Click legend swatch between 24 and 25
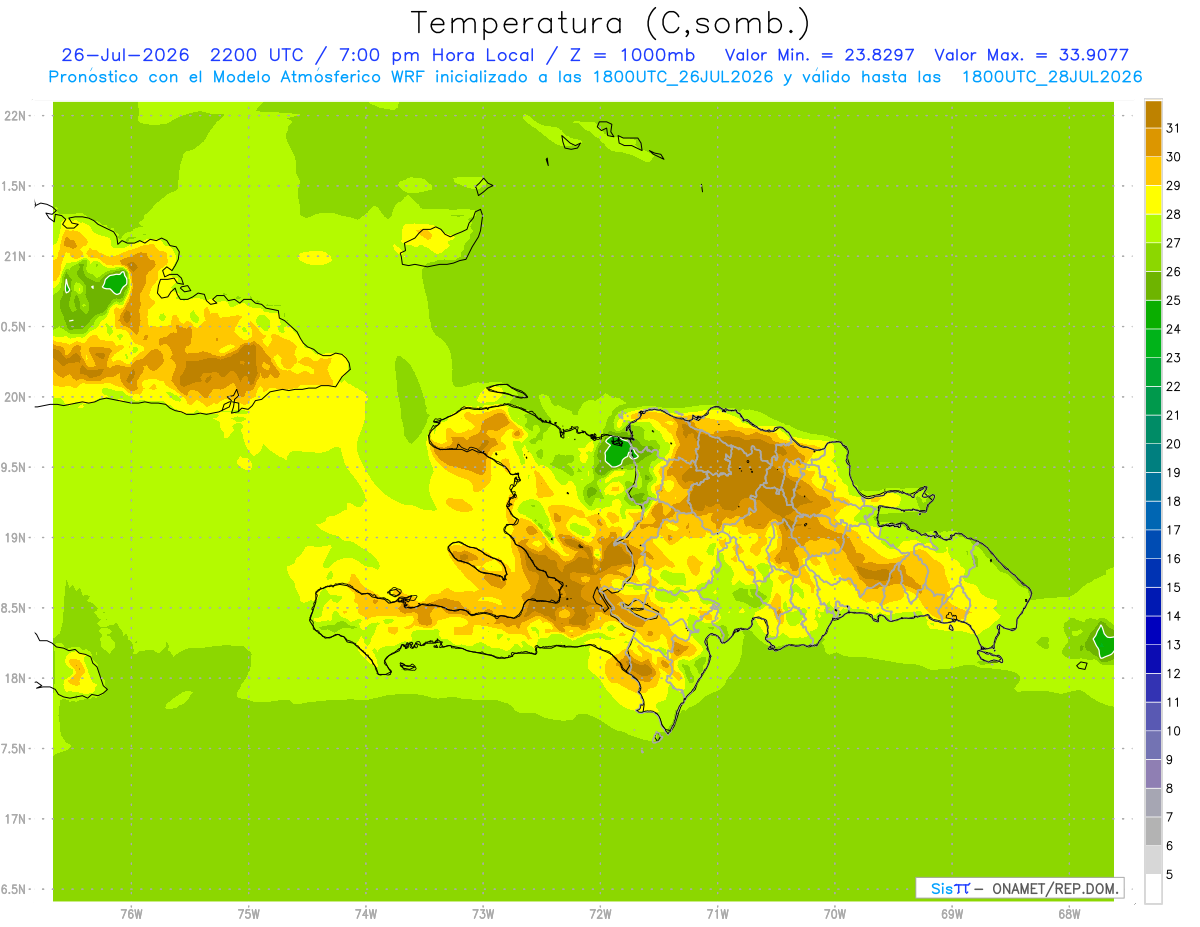This screenshot has width=1200, height=927. (1153, 314)
